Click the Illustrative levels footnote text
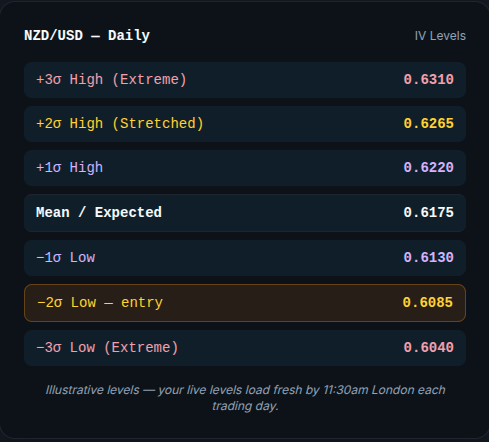This screenshot has height=442, width=489. point(245,398)
